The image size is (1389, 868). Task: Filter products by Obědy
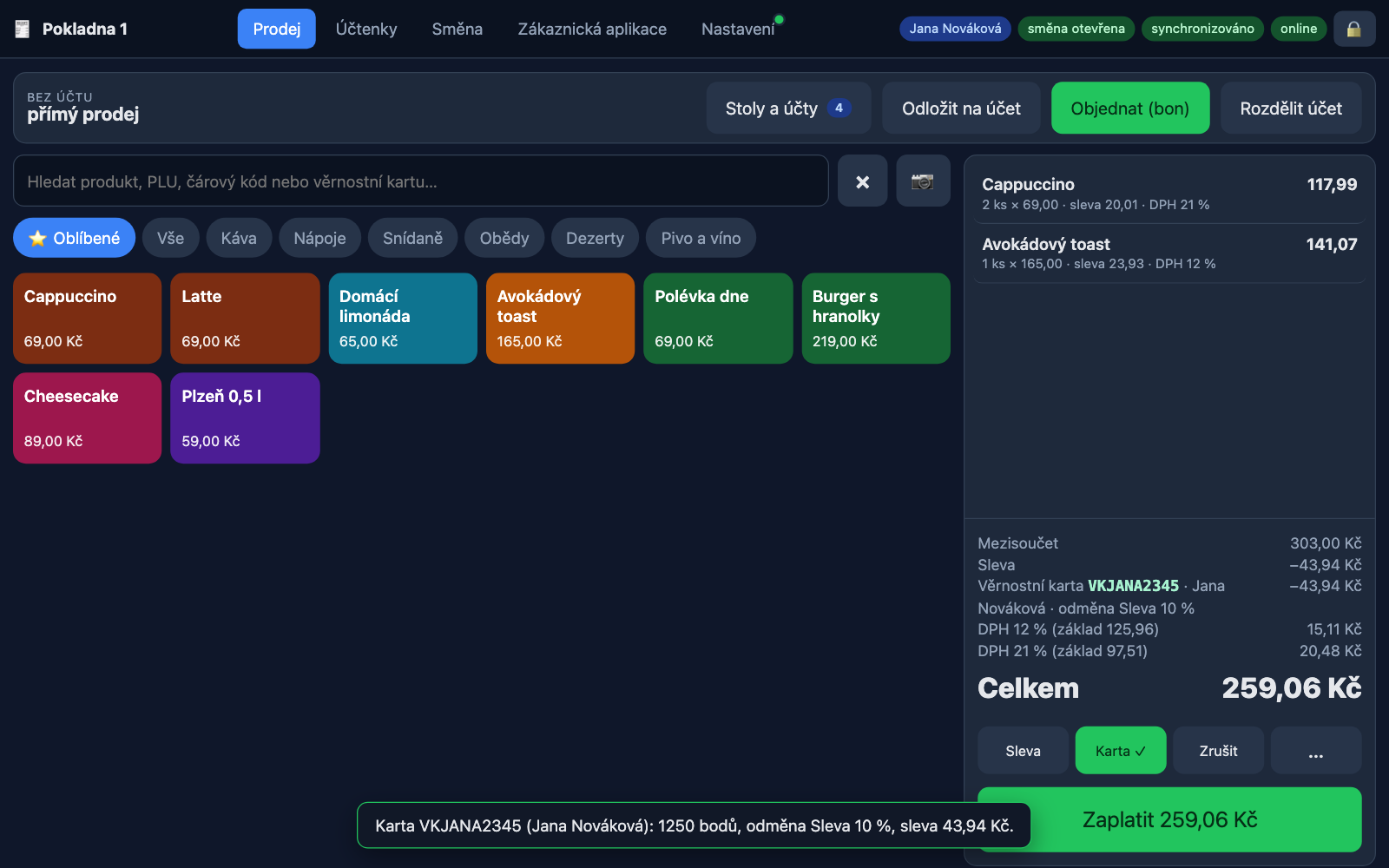tap(504, 238)
